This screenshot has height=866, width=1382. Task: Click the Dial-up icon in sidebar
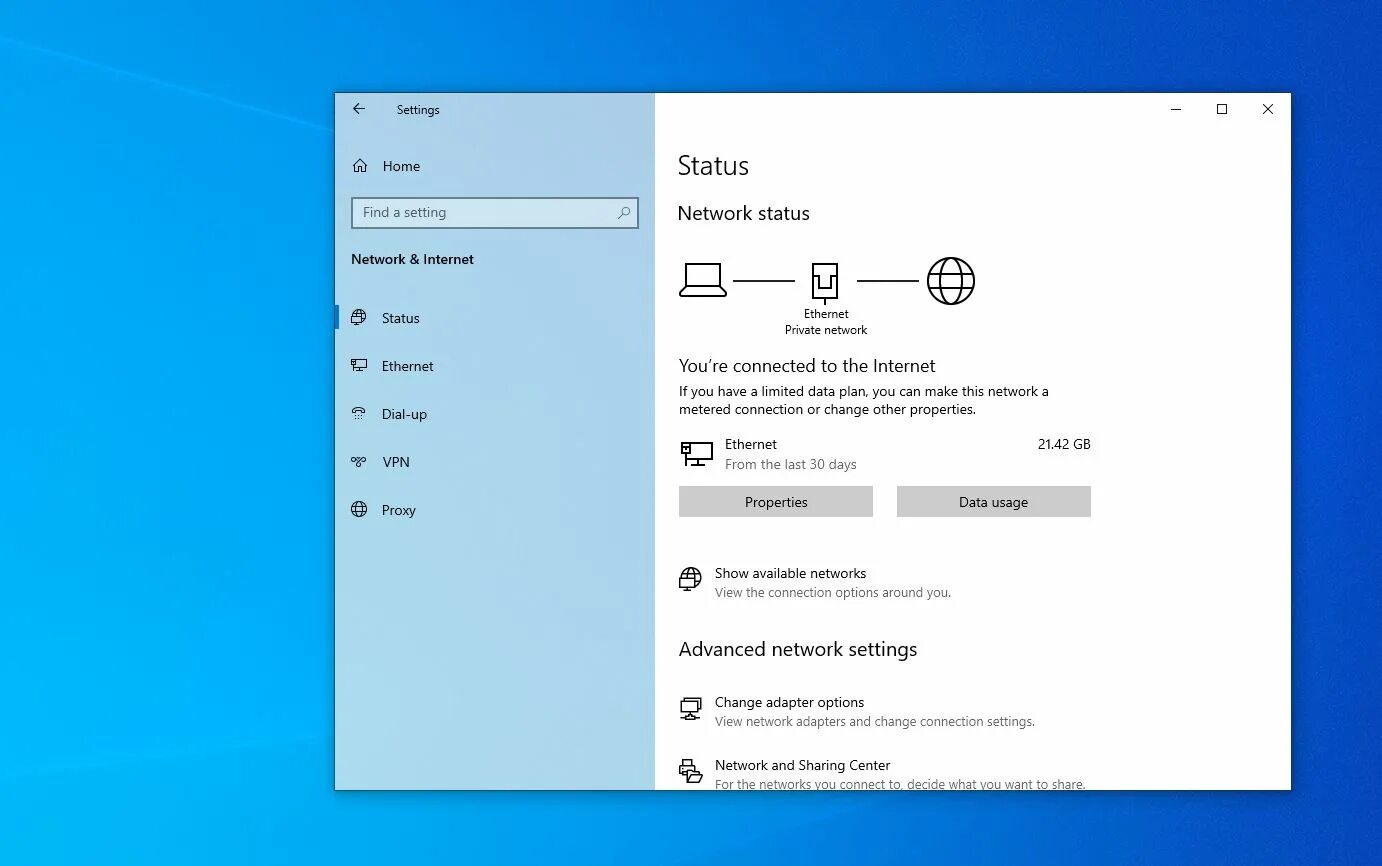tap(359, 413)
